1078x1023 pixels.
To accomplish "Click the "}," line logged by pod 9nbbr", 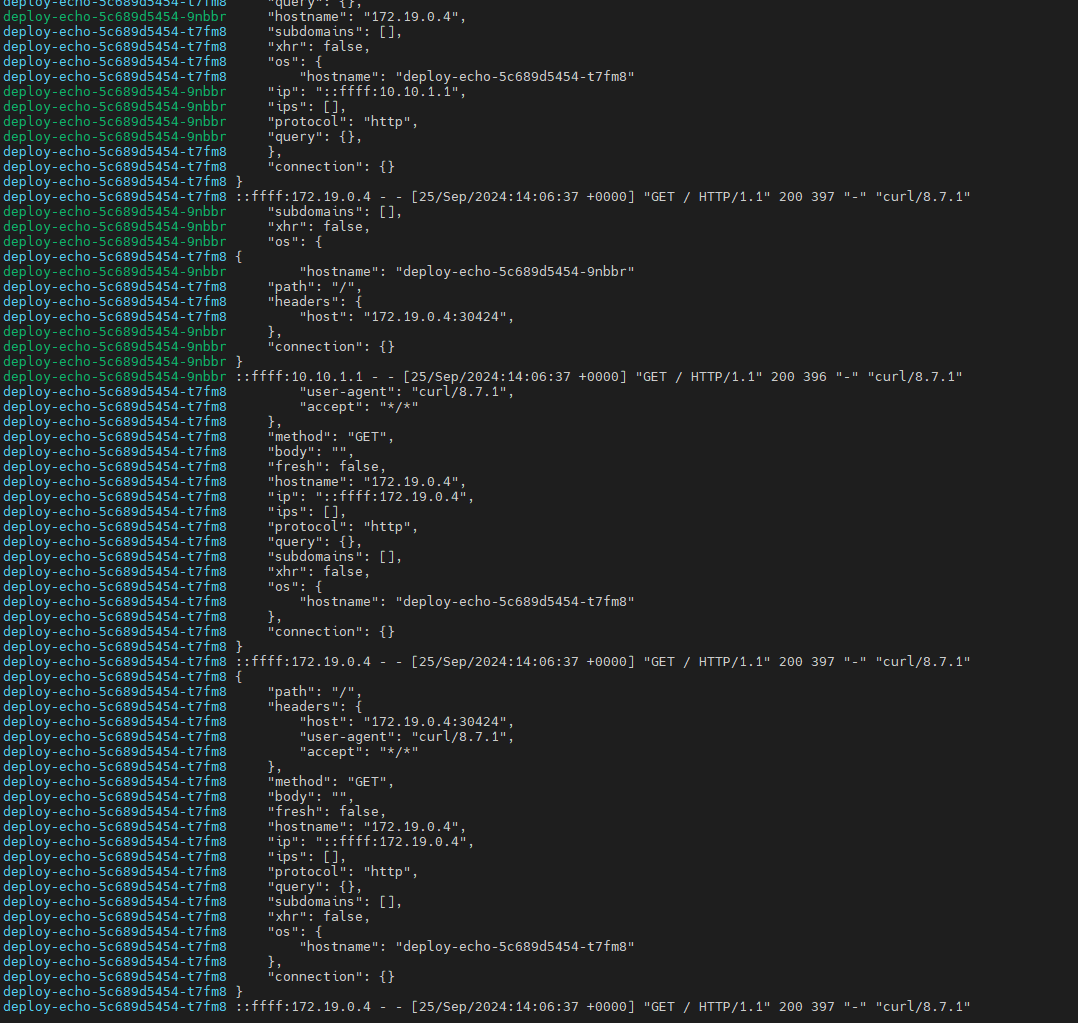I will coord(274,332).
